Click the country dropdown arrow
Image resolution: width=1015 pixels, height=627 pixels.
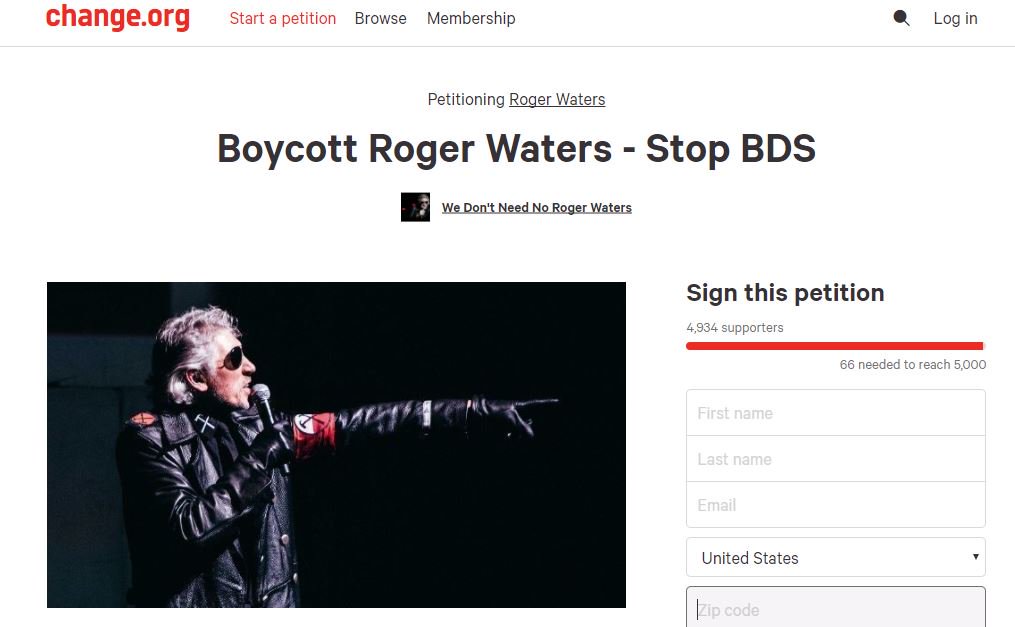(x=975, y=556)
